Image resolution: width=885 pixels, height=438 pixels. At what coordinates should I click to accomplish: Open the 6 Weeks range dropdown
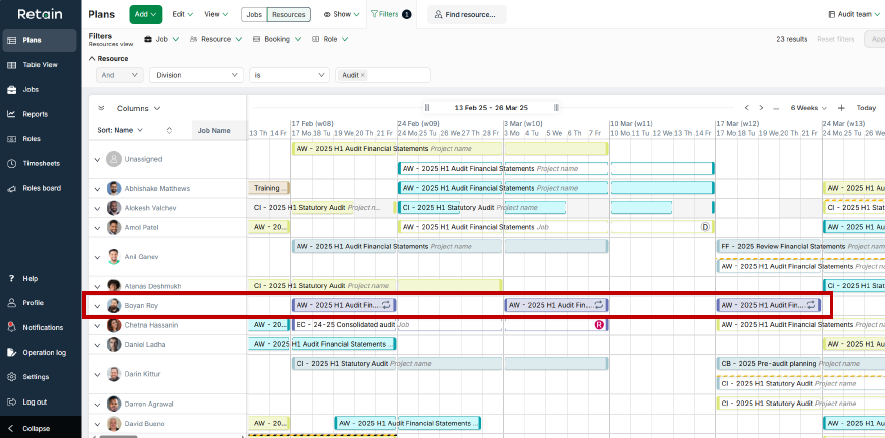point(809,108)
